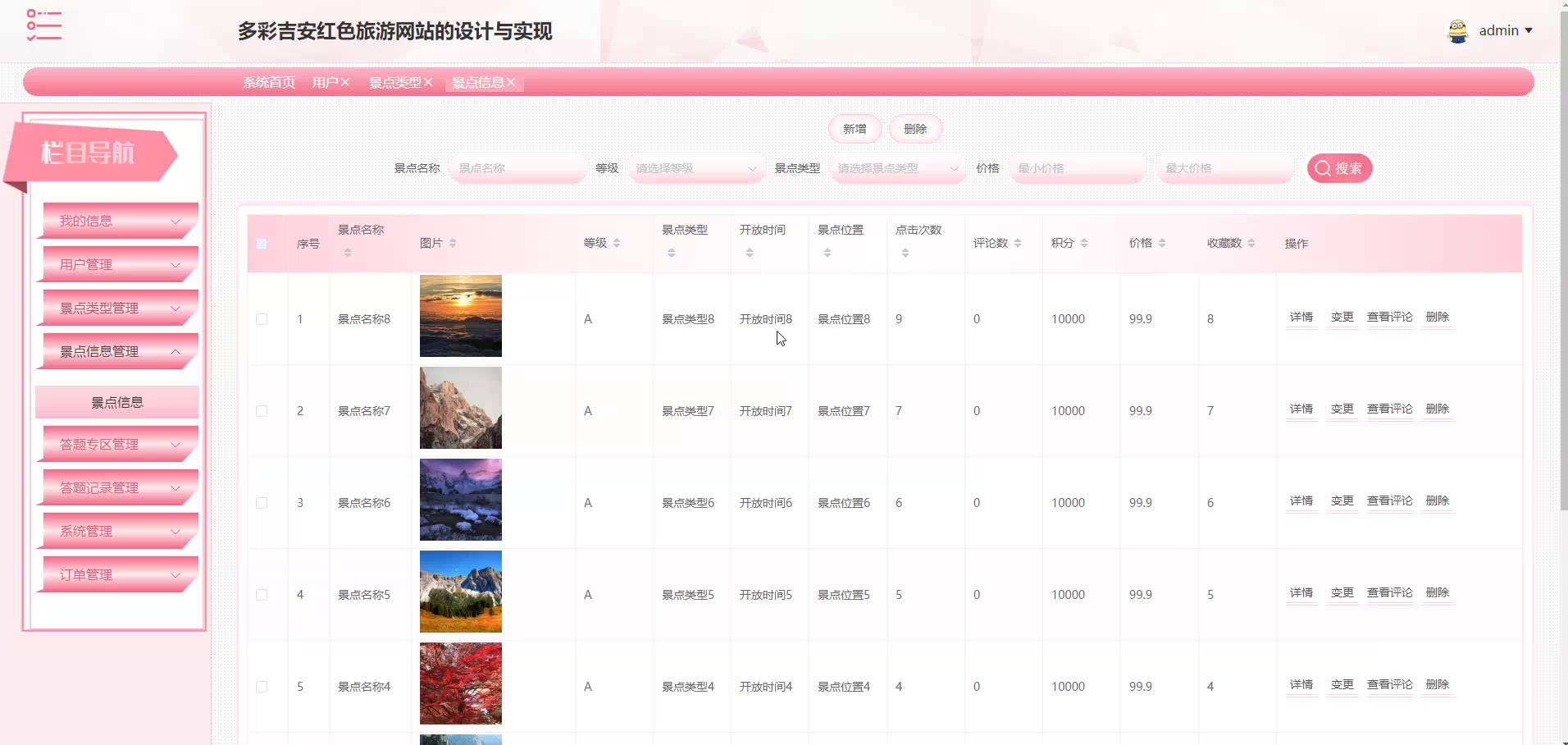
Task: Click 变更 for 景点名称5
Action: tap(1342, 593)
